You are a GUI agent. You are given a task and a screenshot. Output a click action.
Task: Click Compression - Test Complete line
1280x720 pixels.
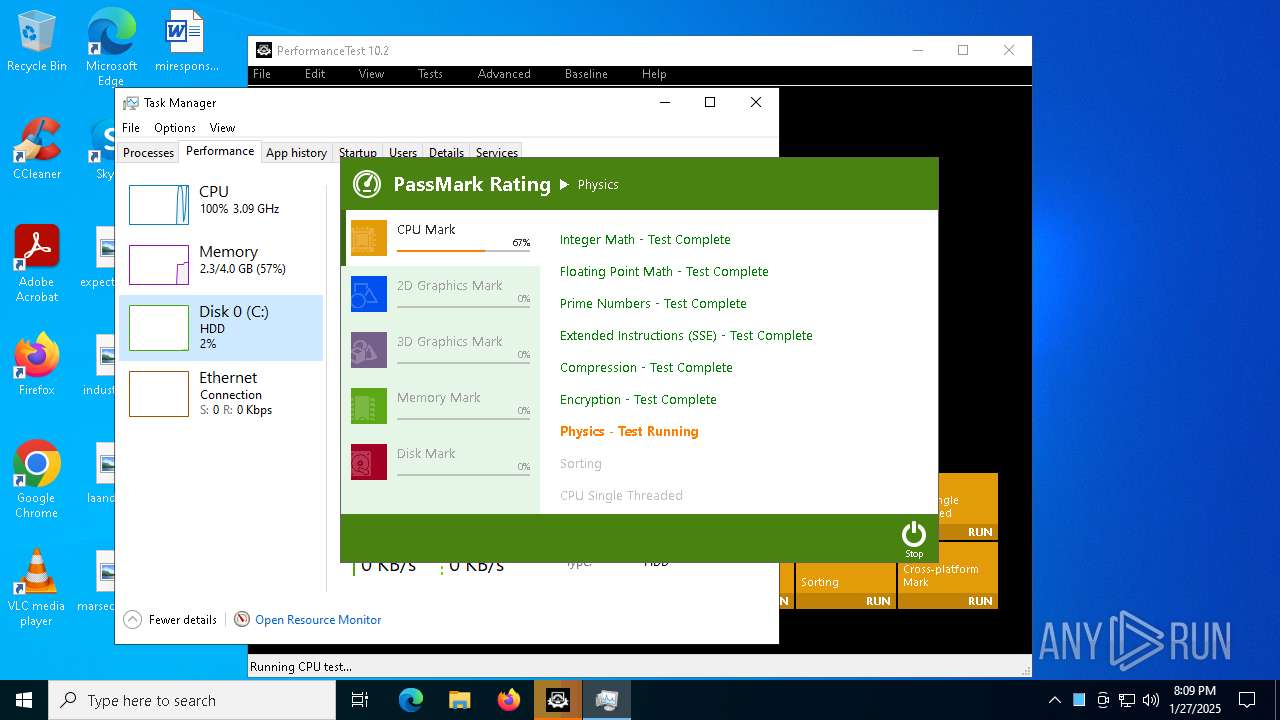tap(646, 368)
